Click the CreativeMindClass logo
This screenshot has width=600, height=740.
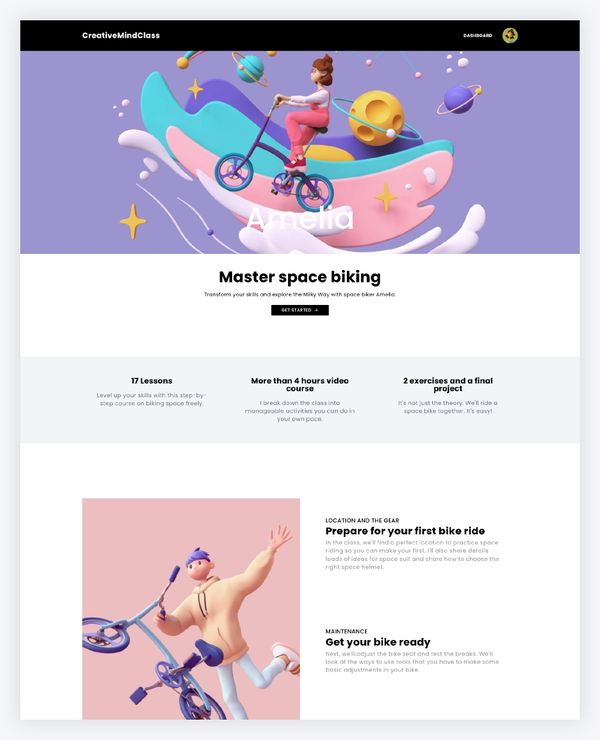121,35
